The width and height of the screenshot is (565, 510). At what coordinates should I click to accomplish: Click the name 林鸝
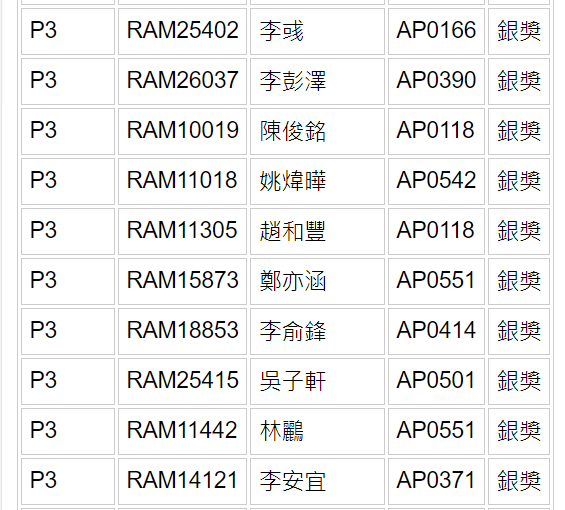(x=281, y=431)
